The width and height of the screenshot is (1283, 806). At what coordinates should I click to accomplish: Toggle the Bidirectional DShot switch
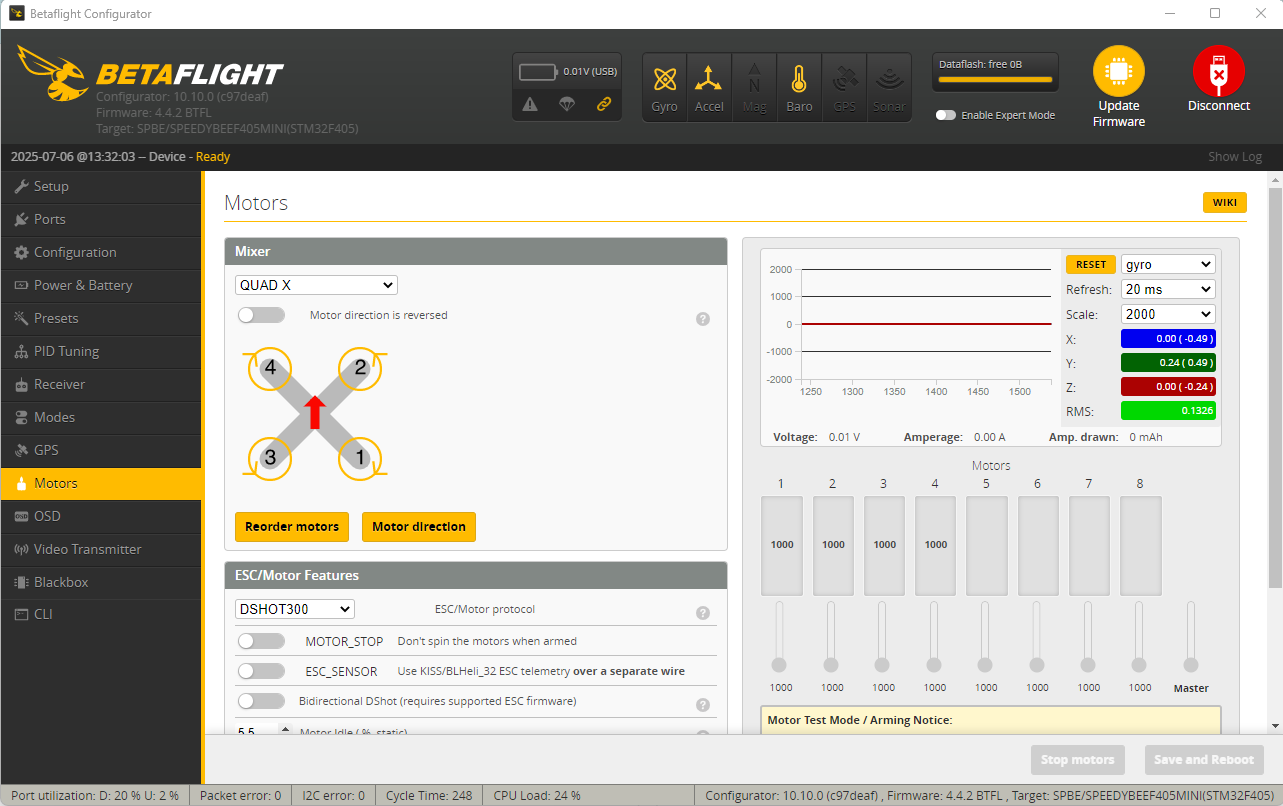point(261,701)
